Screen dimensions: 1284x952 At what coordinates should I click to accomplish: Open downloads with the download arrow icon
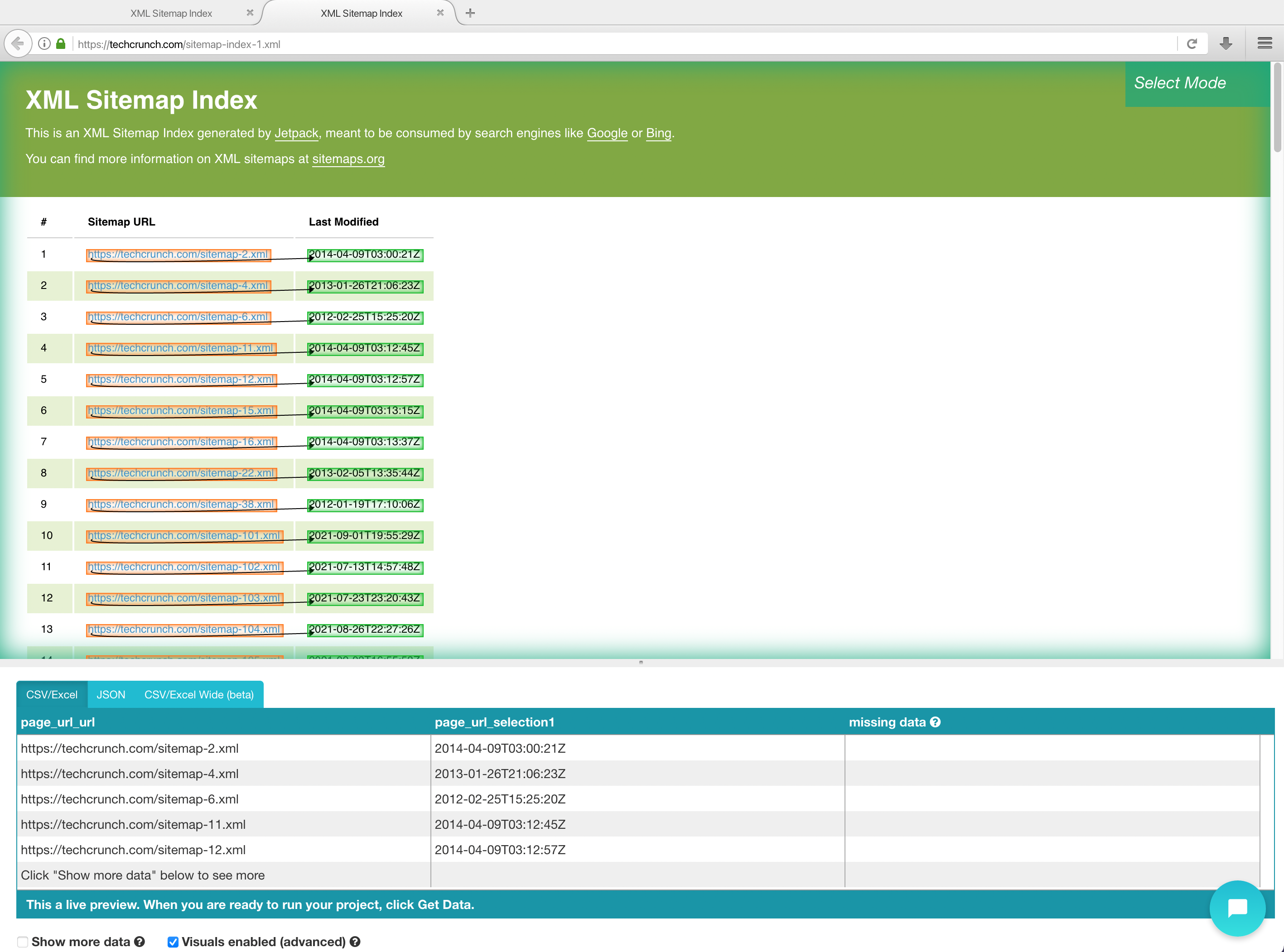click(x=1226, y=44)
